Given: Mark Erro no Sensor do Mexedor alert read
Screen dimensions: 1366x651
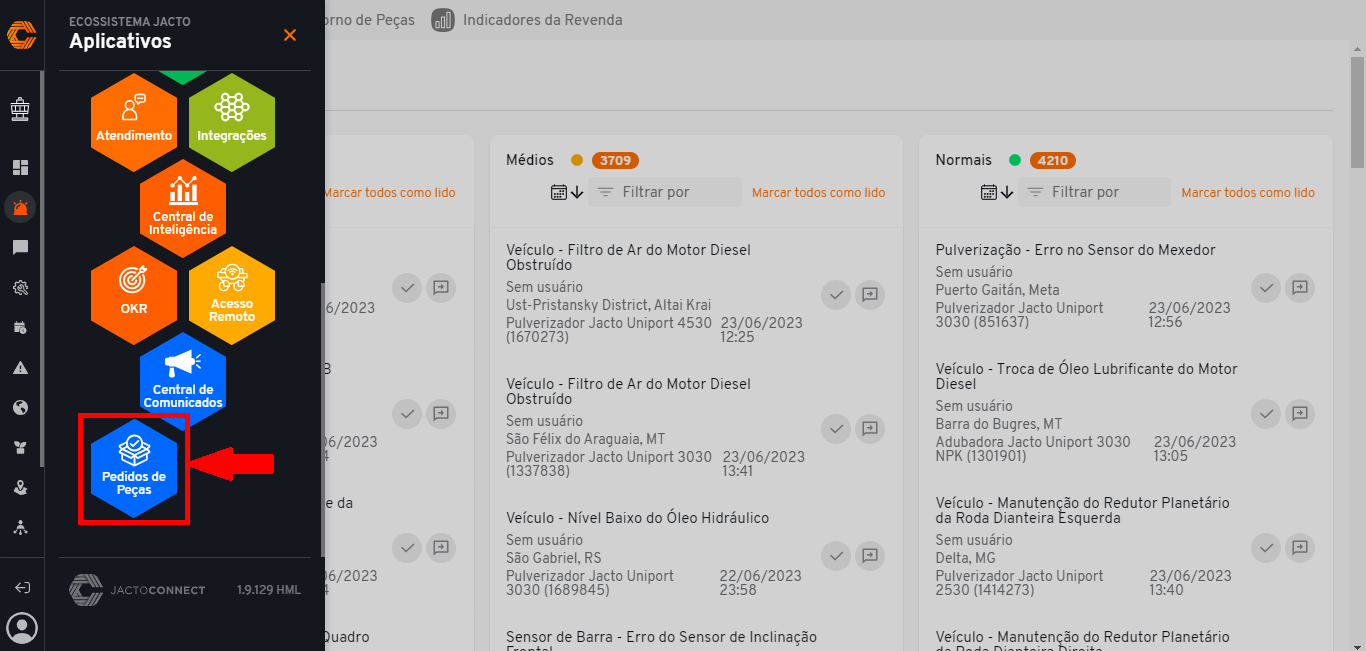Looking at the screenshot, I should tap(1267, 287).
